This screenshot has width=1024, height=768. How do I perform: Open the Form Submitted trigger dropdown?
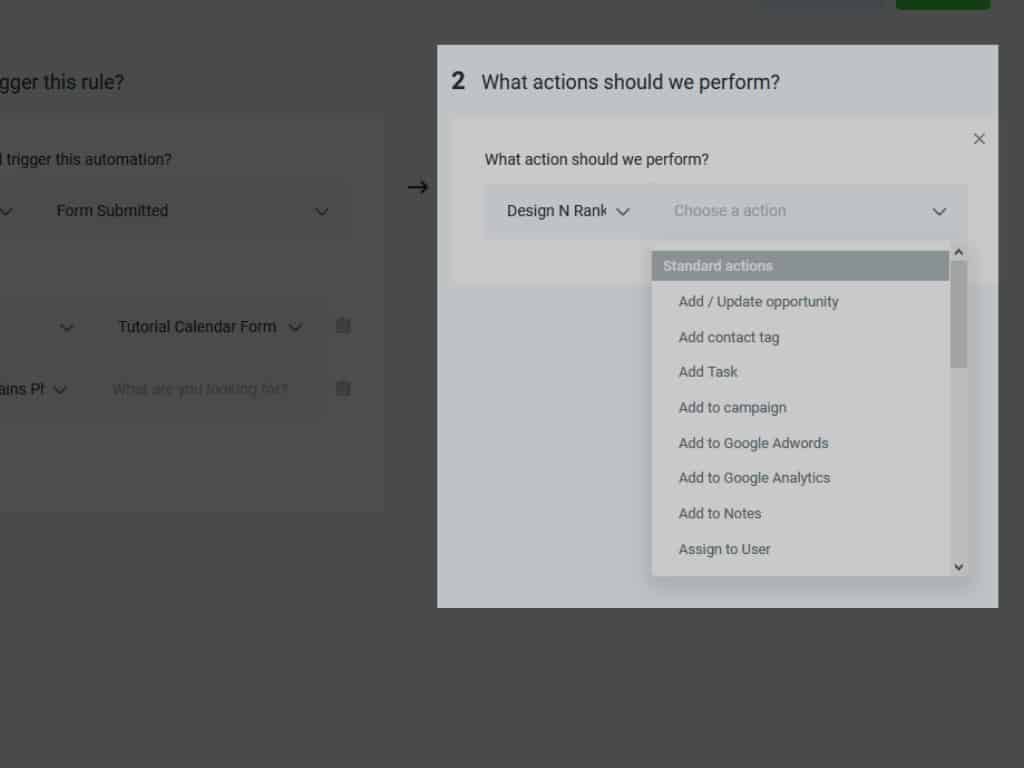point(192,211)
